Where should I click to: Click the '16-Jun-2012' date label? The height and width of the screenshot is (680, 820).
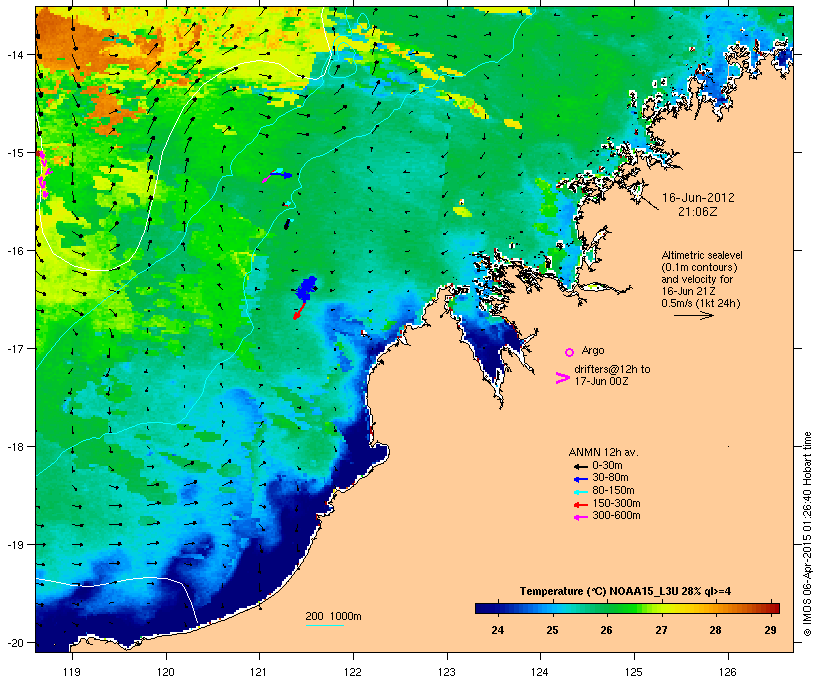click(x=698, y=198)
